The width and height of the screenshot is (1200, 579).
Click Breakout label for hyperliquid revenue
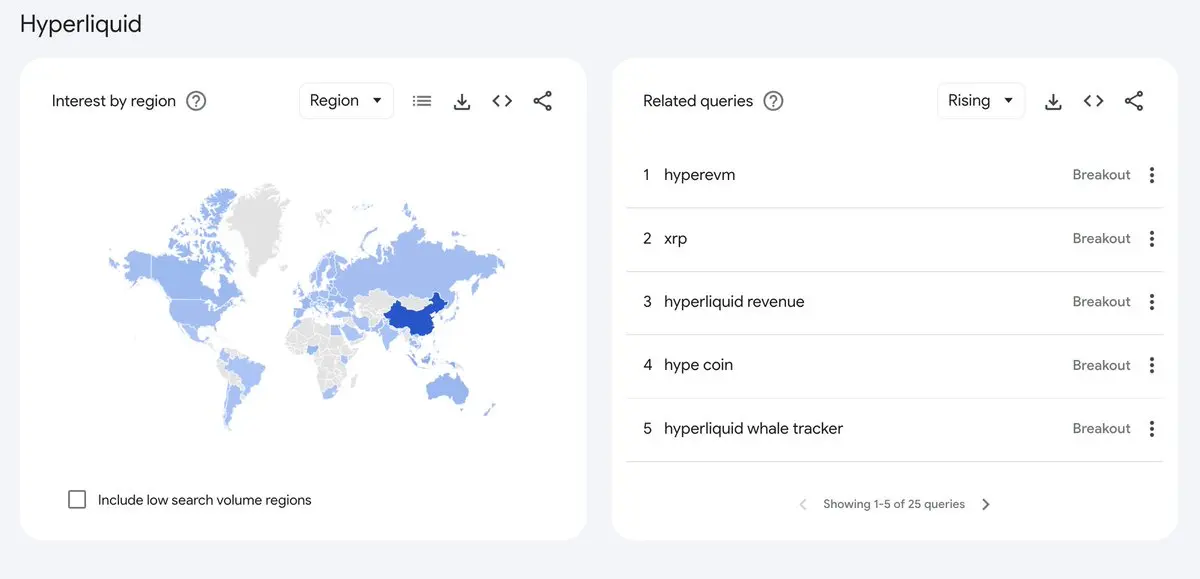tap(1101, 302)
